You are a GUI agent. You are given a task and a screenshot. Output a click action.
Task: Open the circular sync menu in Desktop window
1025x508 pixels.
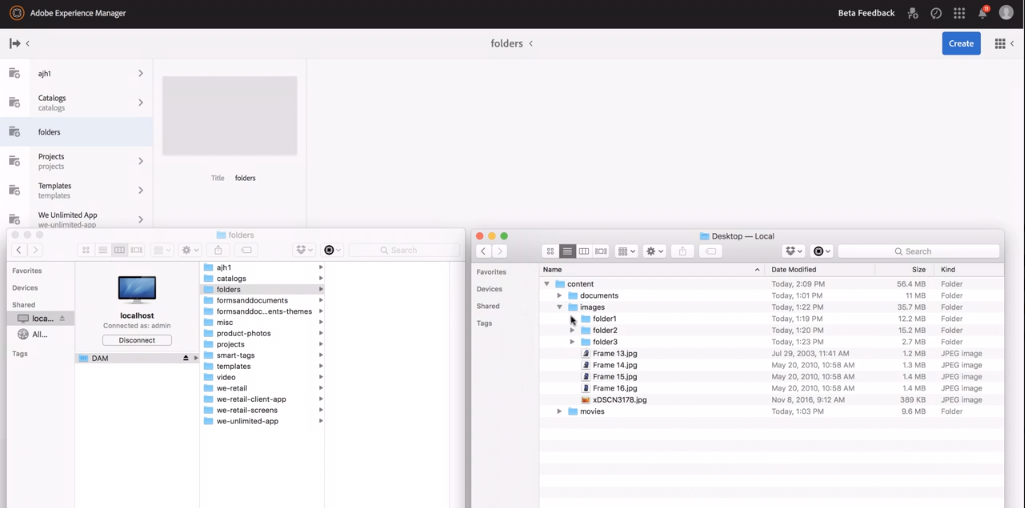coord(822,251)
